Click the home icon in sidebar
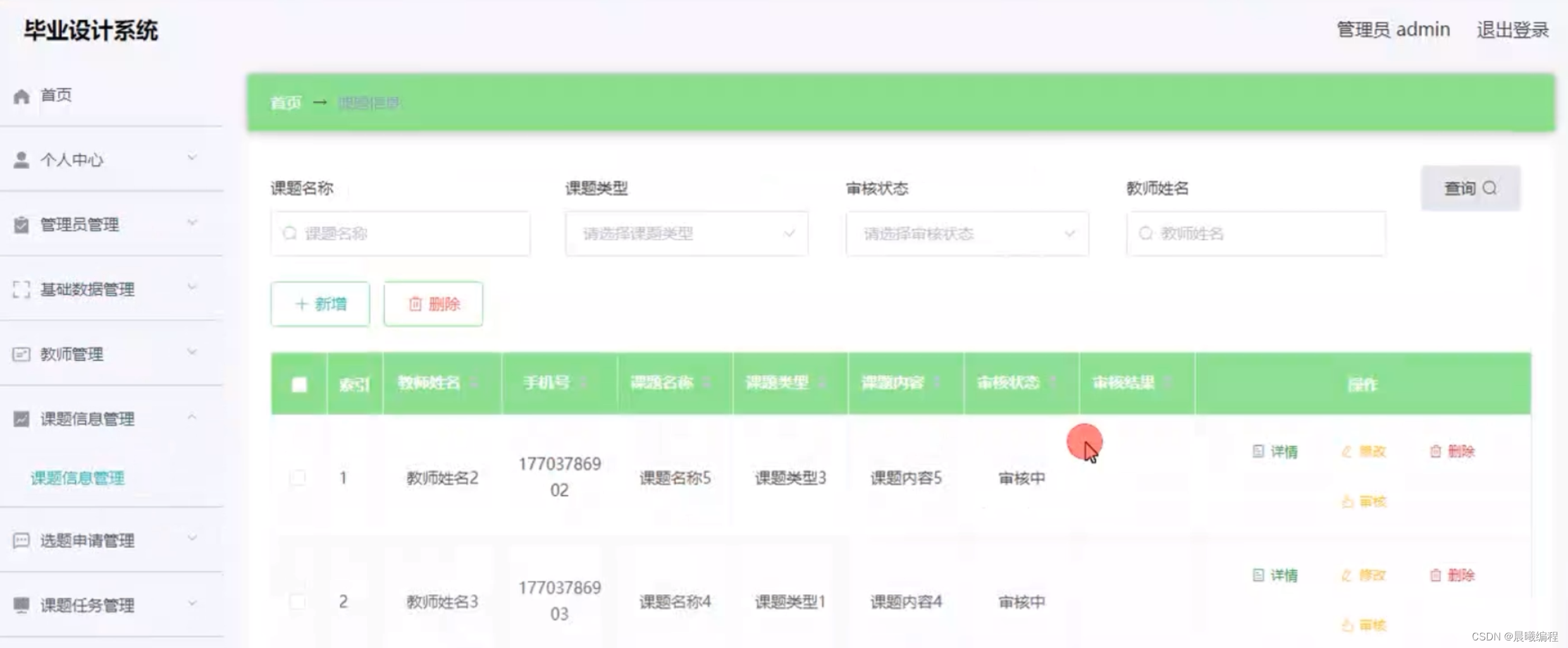The image size is (1568, 648). click(22, 96)
